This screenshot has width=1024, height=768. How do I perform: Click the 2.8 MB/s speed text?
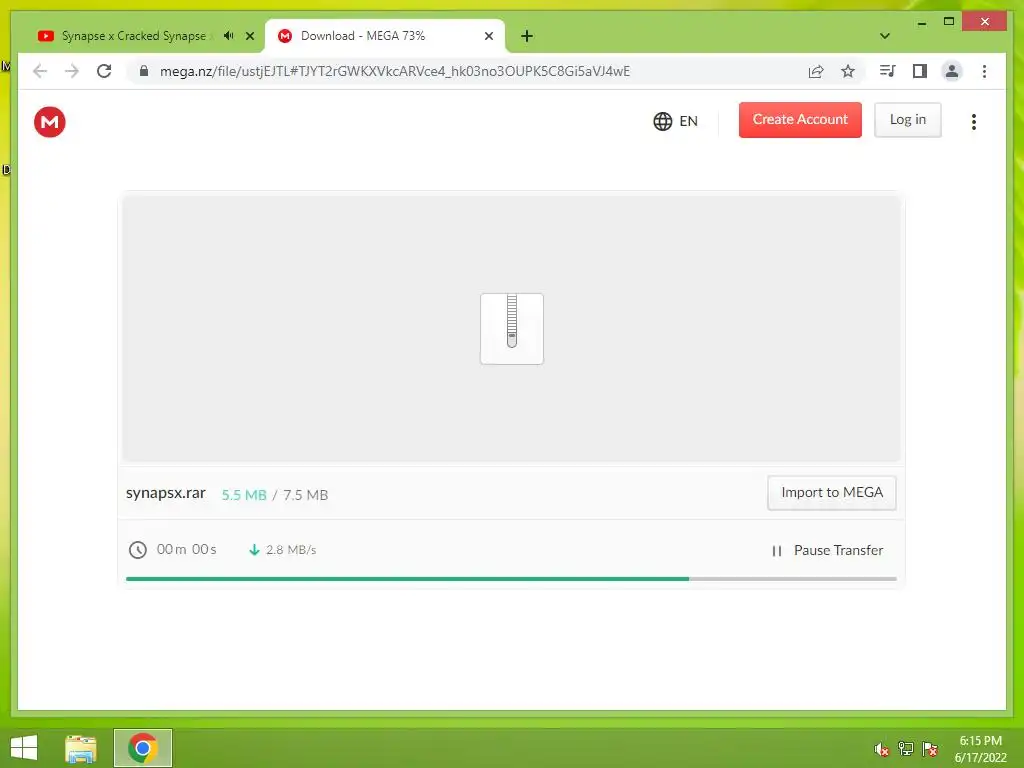click(x=291, y=550)
